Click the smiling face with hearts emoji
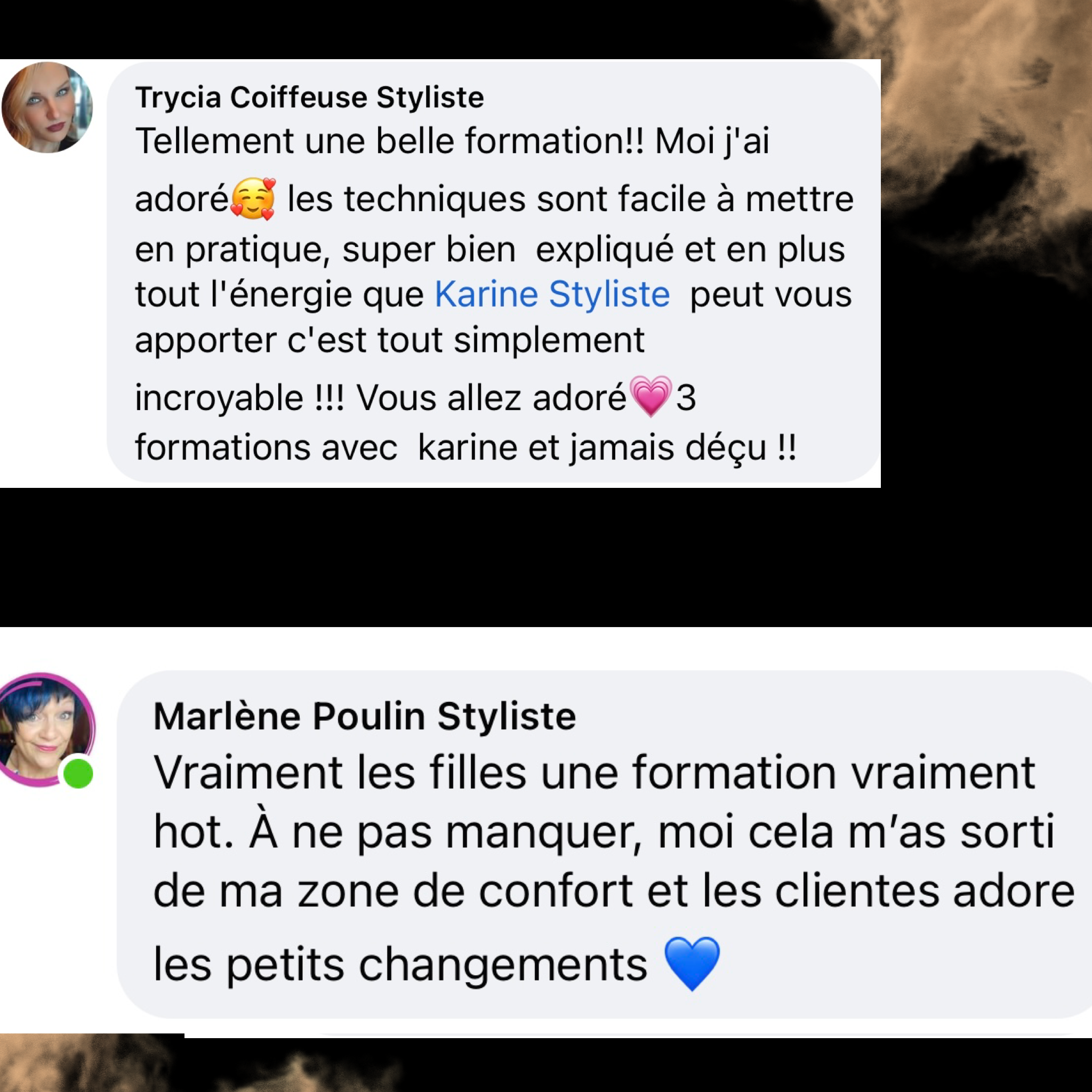 click(x=253, y=198)
